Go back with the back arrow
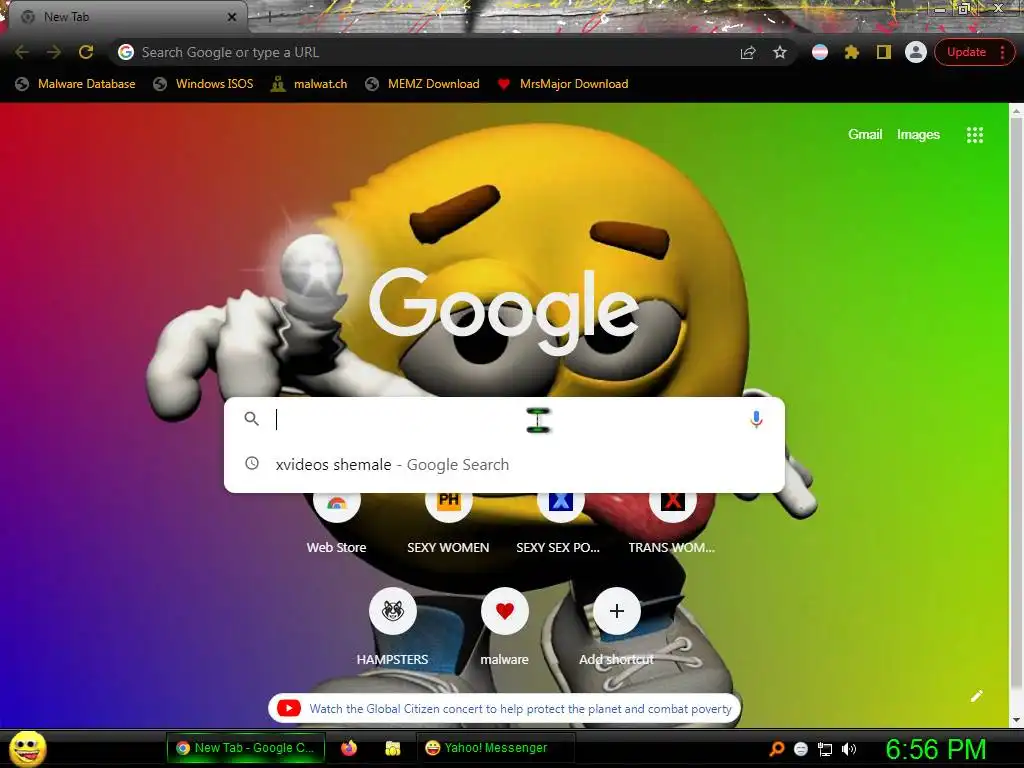This screenshot has width=1024, height=768. point(22,52)
